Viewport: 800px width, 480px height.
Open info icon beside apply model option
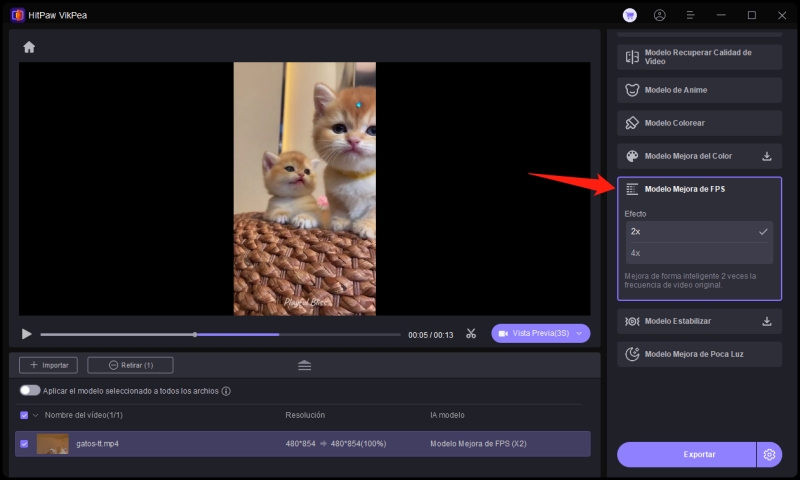coord(226,391)
